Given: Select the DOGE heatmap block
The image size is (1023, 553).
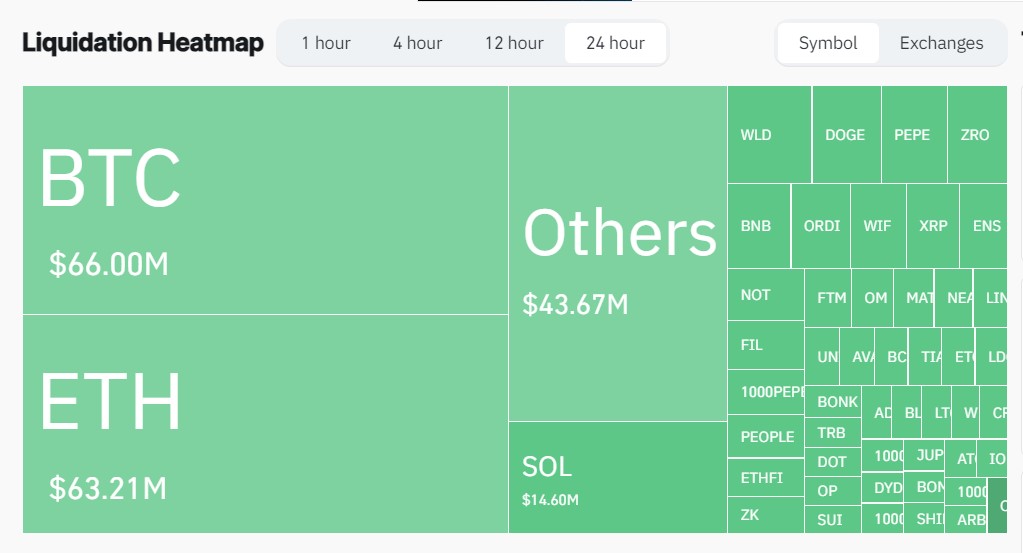Looking at the screenshot, I should pyautogui.click(x=845, y=134).
